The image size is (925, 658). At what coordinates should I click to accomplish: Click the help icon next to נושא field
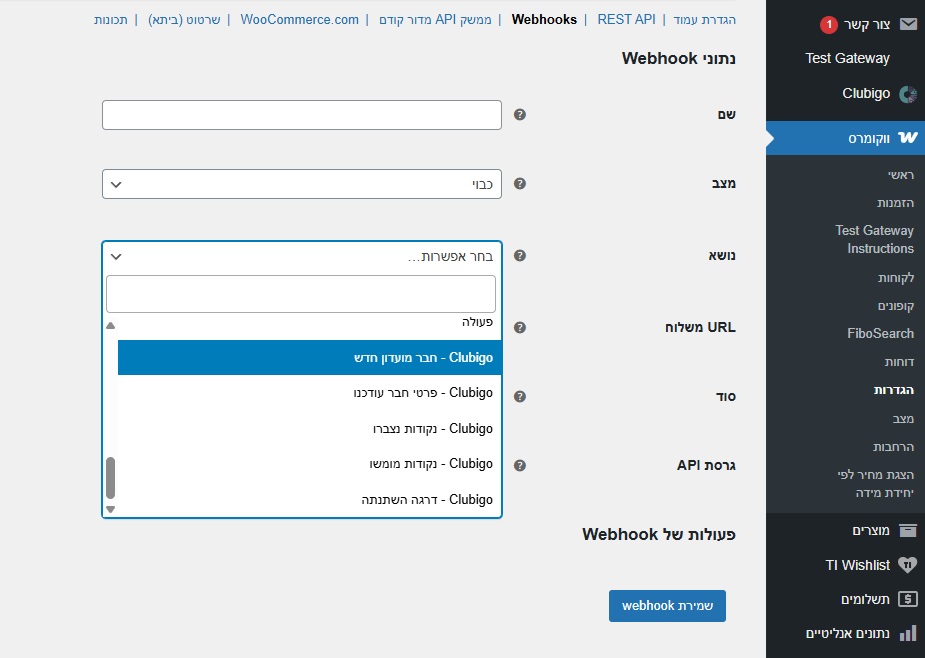[520, 256]
